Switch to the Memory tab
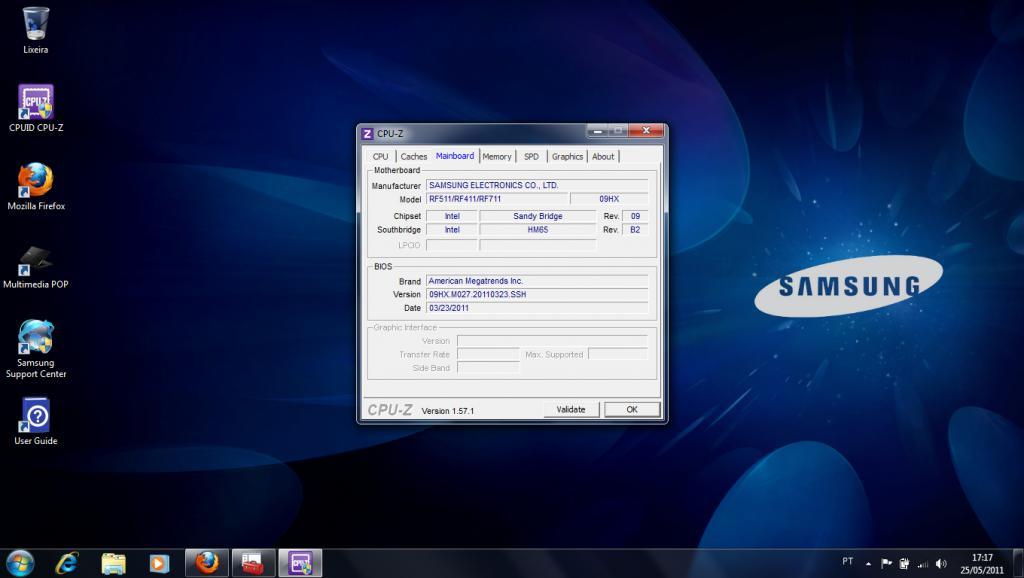This screenshot has width=1024, height=578. pyautogui.click(x=497, y=157)
